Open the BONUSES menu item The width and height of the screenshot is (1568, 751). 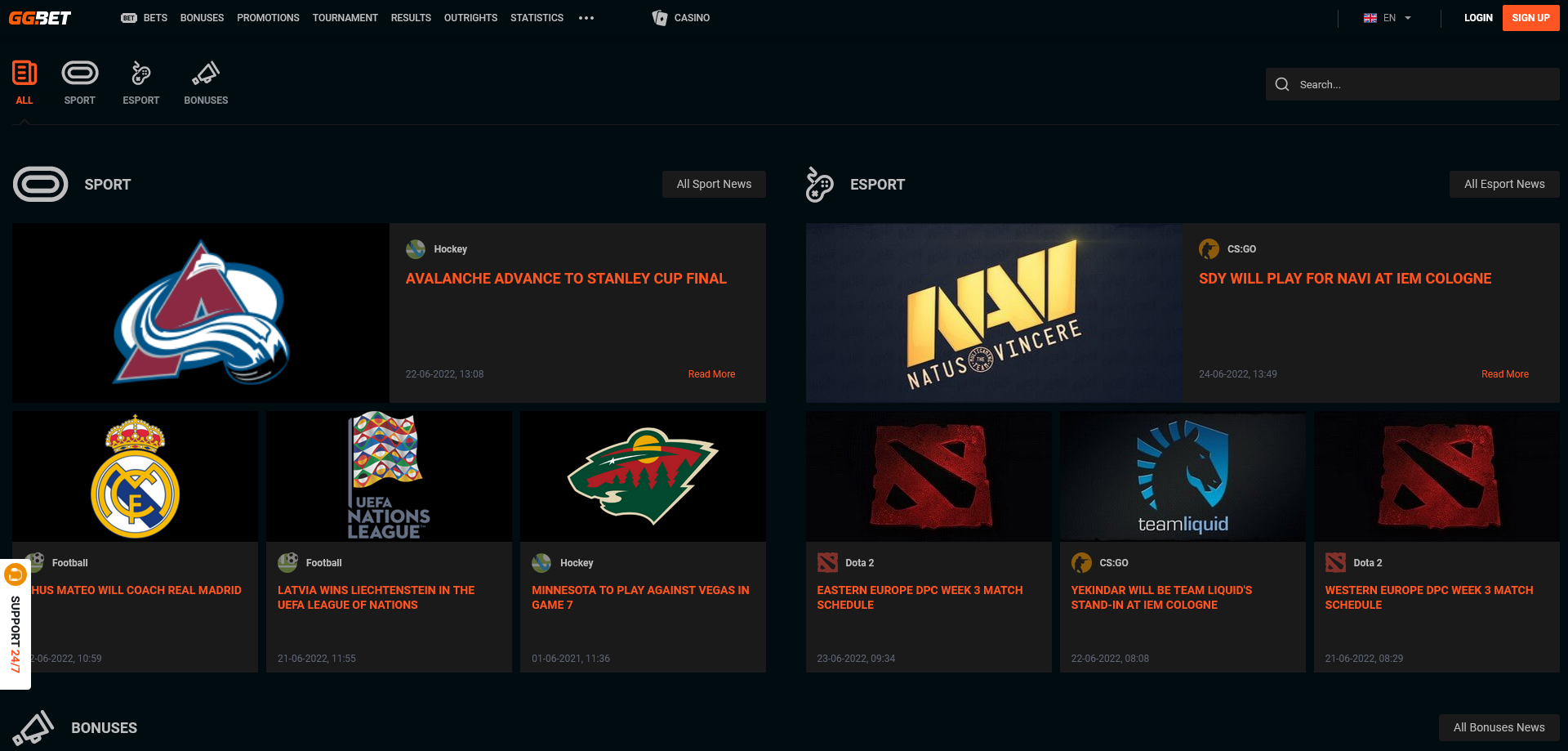pos(202,18)
